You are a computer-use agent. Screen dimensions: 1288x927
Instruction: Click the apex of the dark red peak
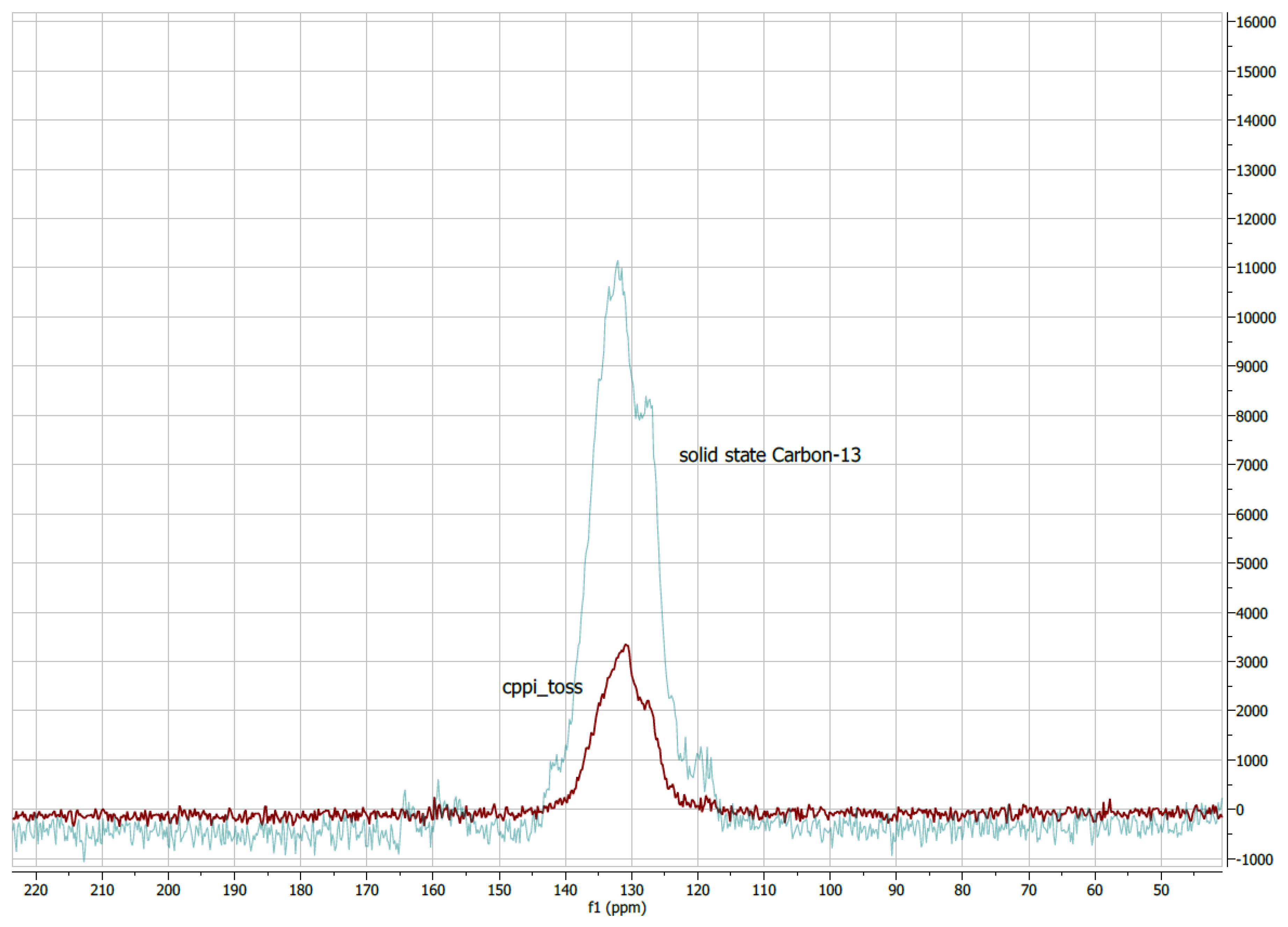click(x=626, y=646)
